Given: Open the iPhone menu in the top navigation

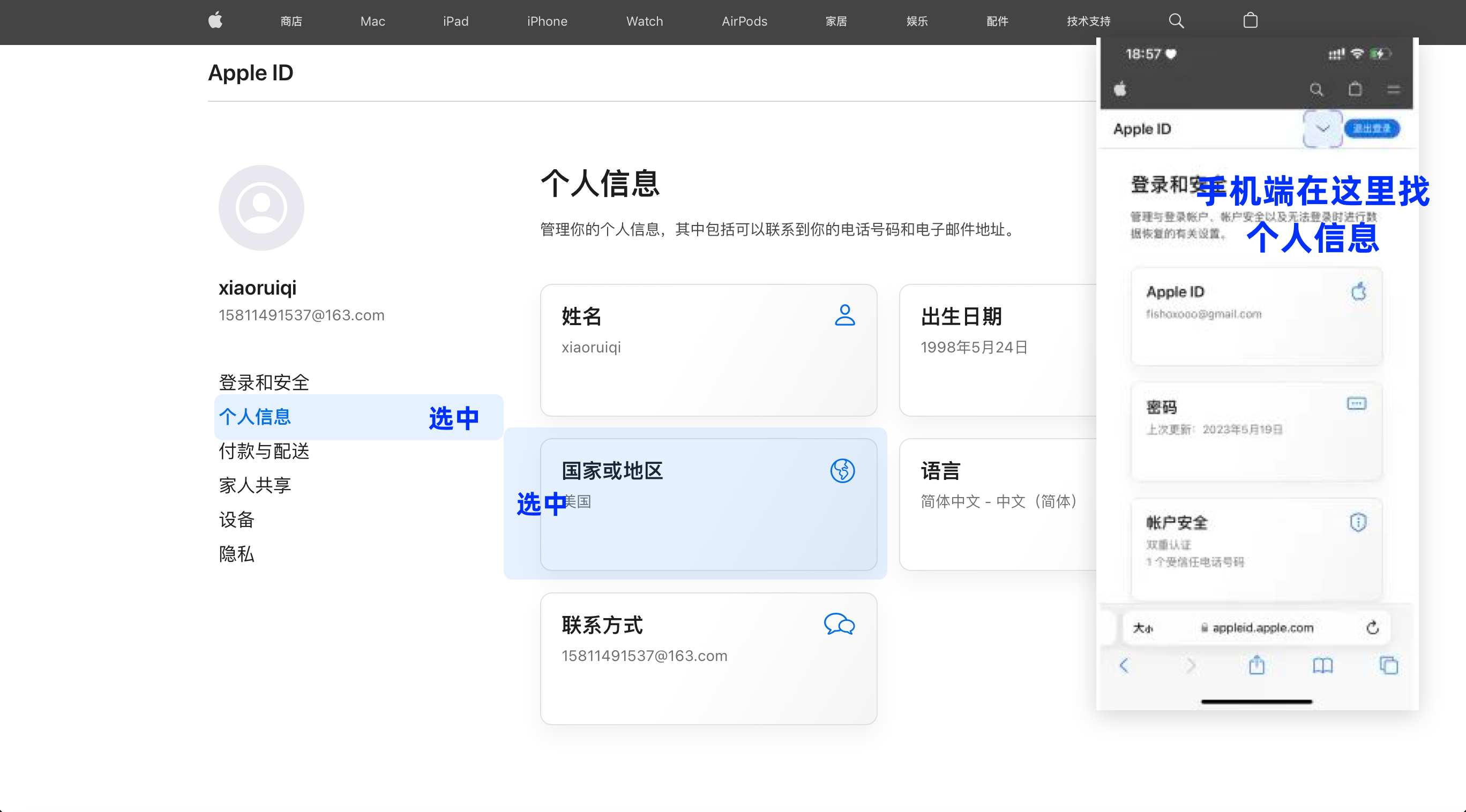Looking at the screenshot, I should pos(547,21).
